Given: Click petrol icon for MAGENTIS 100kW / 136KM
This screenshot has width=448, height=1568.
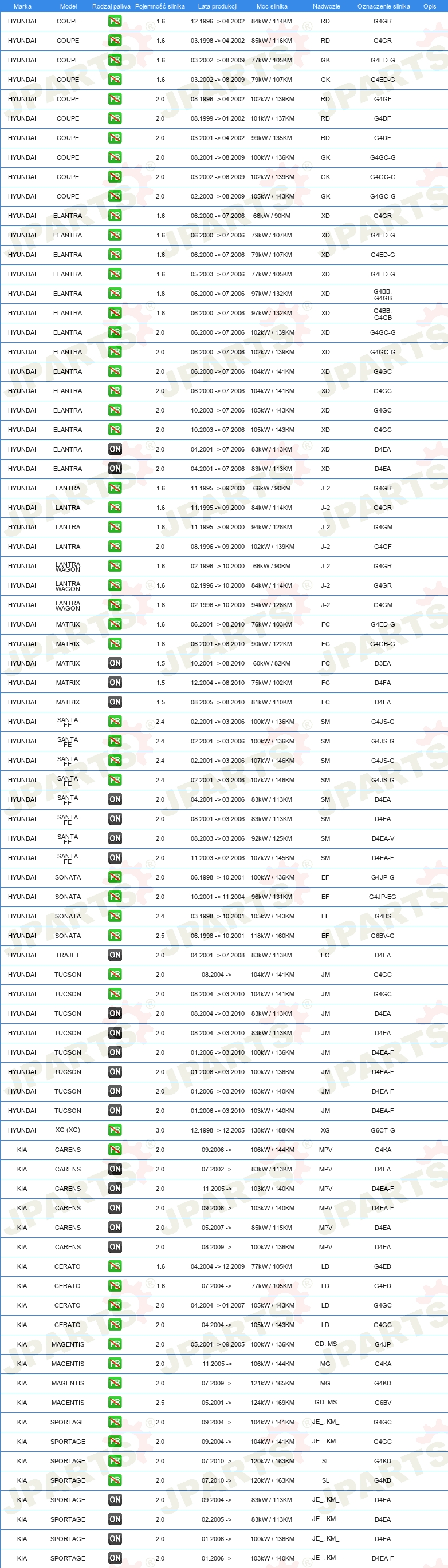Looking at the screenshot, I should [x=115, y=1344].
